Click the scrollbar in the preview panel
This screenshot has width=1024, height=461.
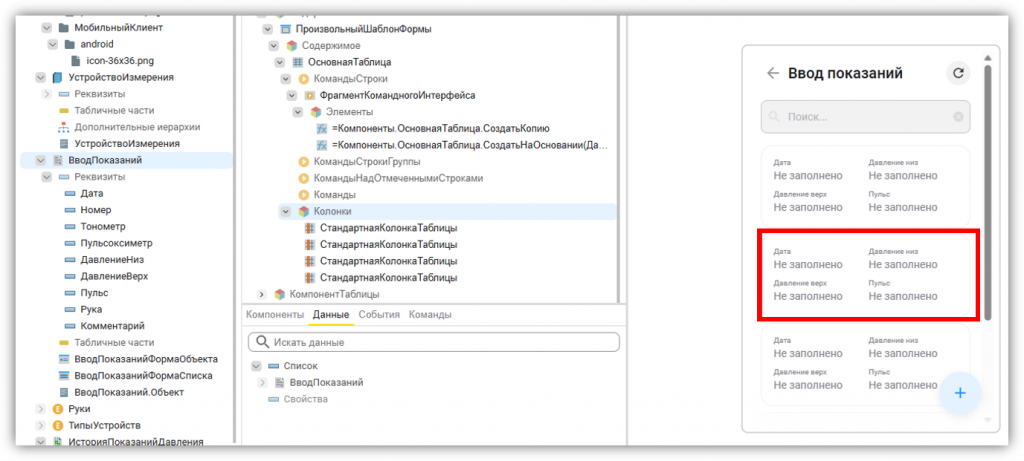click(987, 193)
